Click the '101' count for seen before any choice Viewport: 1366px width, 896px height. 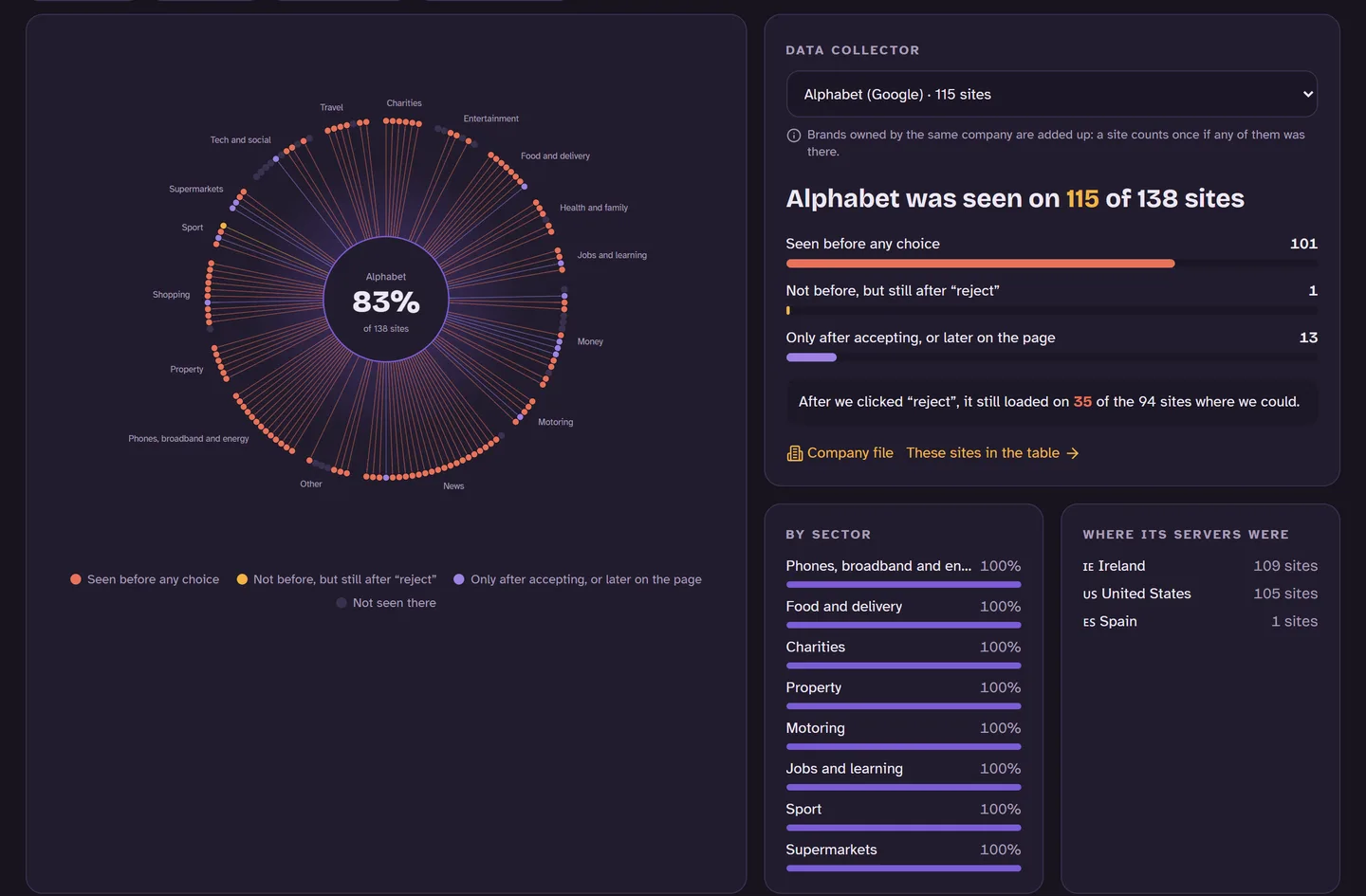1303,244
